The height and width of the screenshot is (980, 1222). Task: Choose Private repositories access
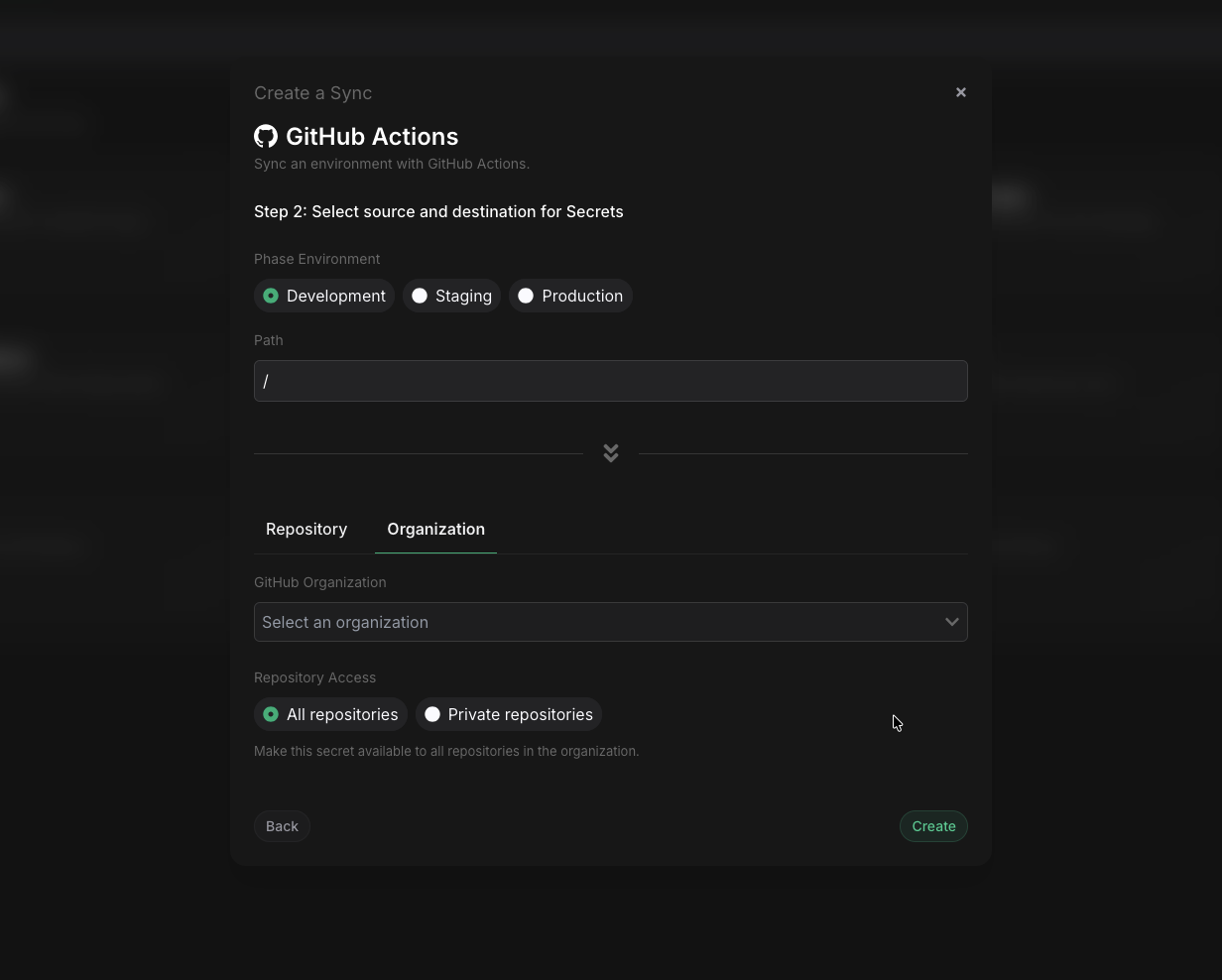[509, 714]
